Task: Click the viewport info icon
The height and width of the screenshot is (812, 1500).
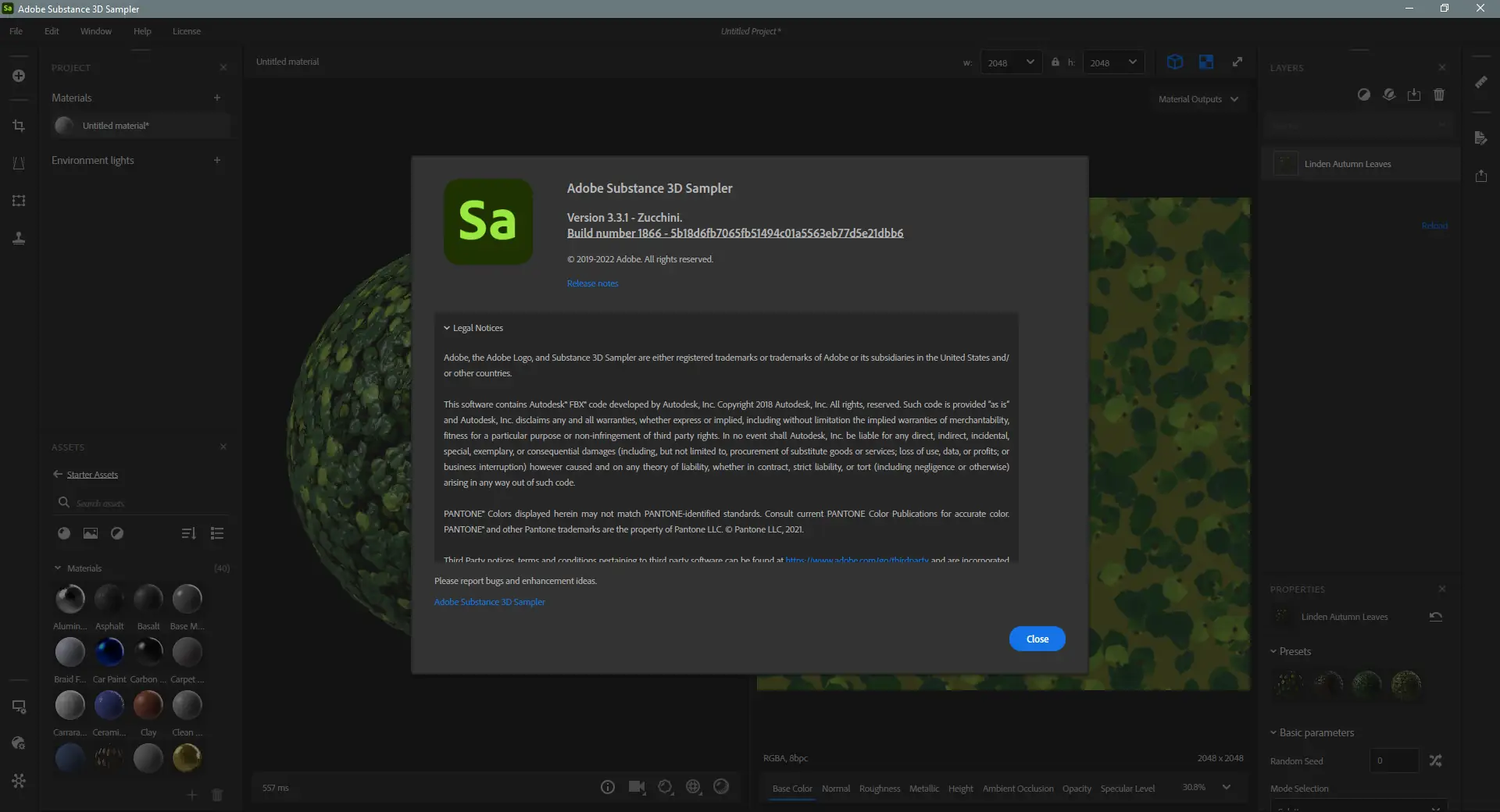Action: pyautogui.click(x=608, y=787)
